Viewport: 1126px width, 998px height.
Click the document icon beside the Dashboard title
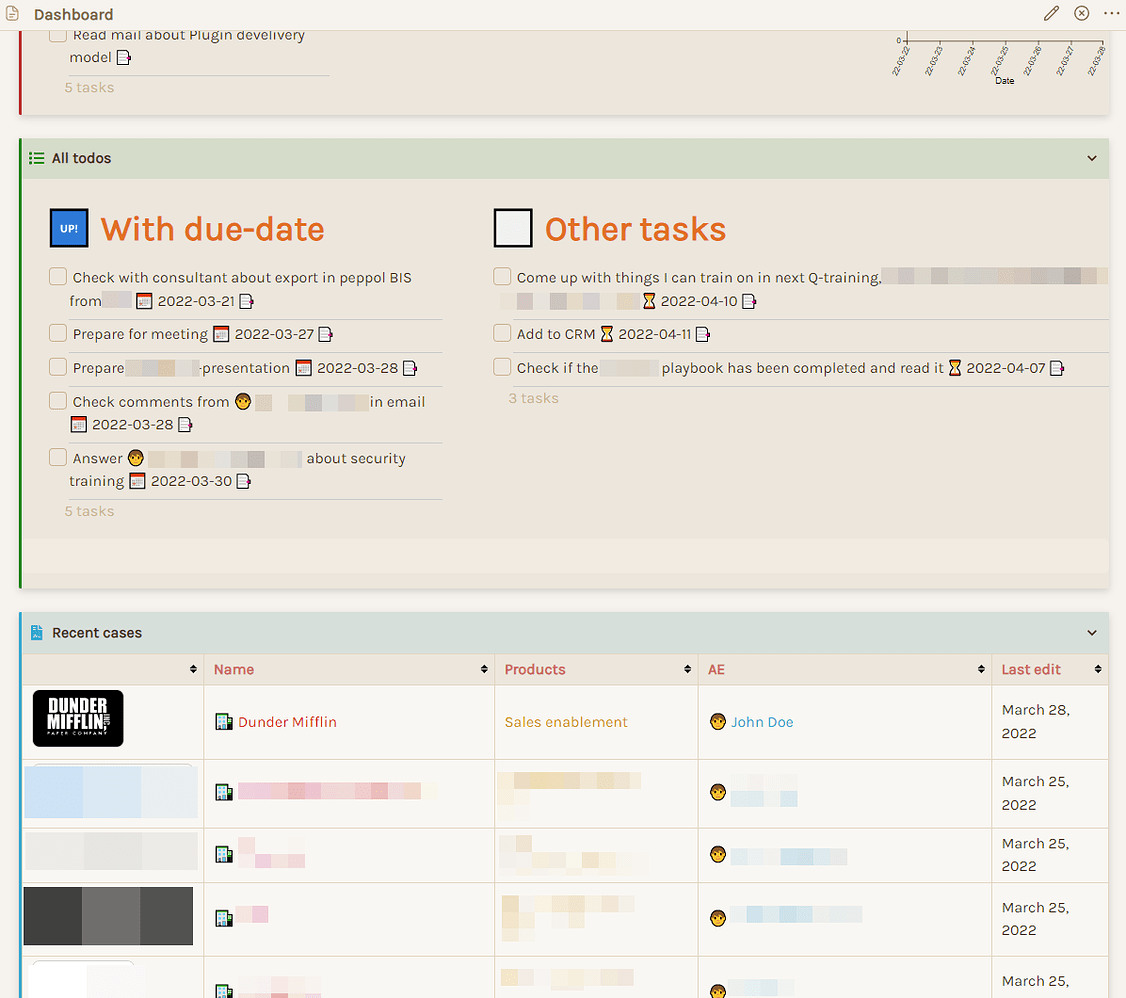[x=11, y=13]
